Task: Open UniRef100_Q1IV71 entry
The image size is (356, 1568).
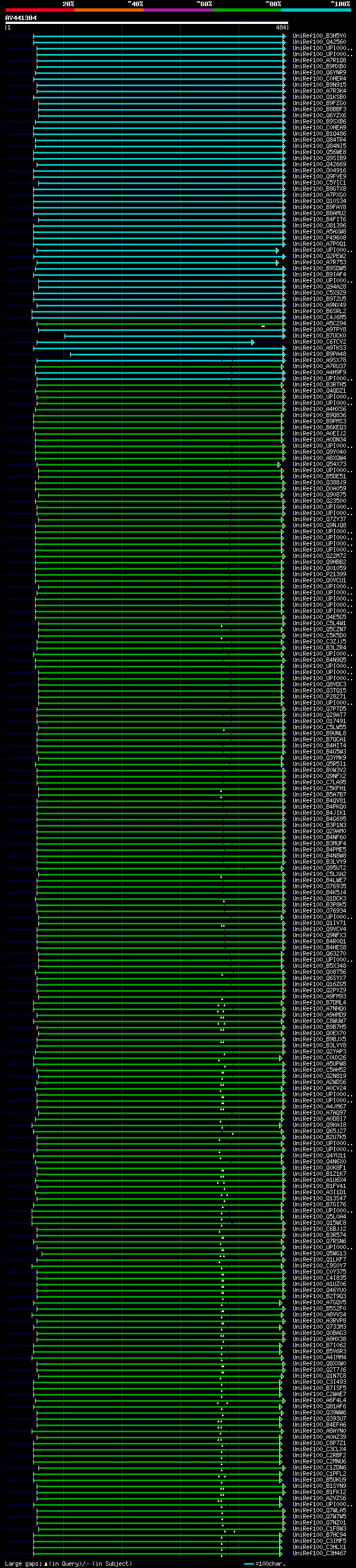Action: pos(319,923)
